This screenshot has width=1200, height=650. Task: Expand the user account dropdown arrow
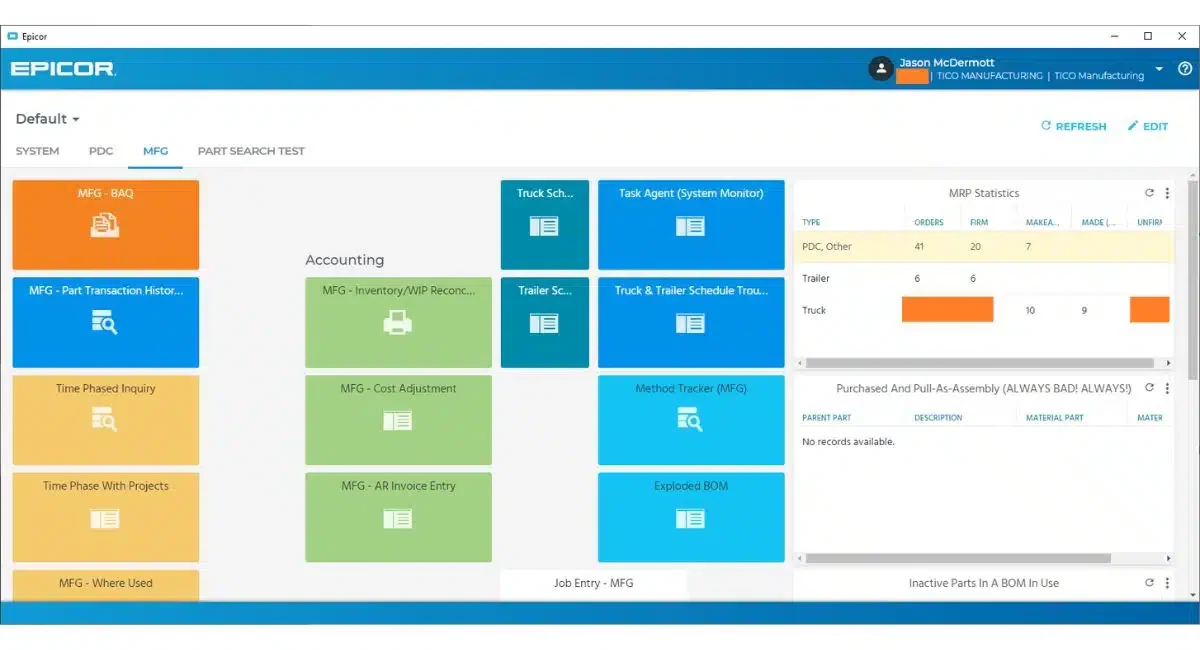pos(1159,69)
